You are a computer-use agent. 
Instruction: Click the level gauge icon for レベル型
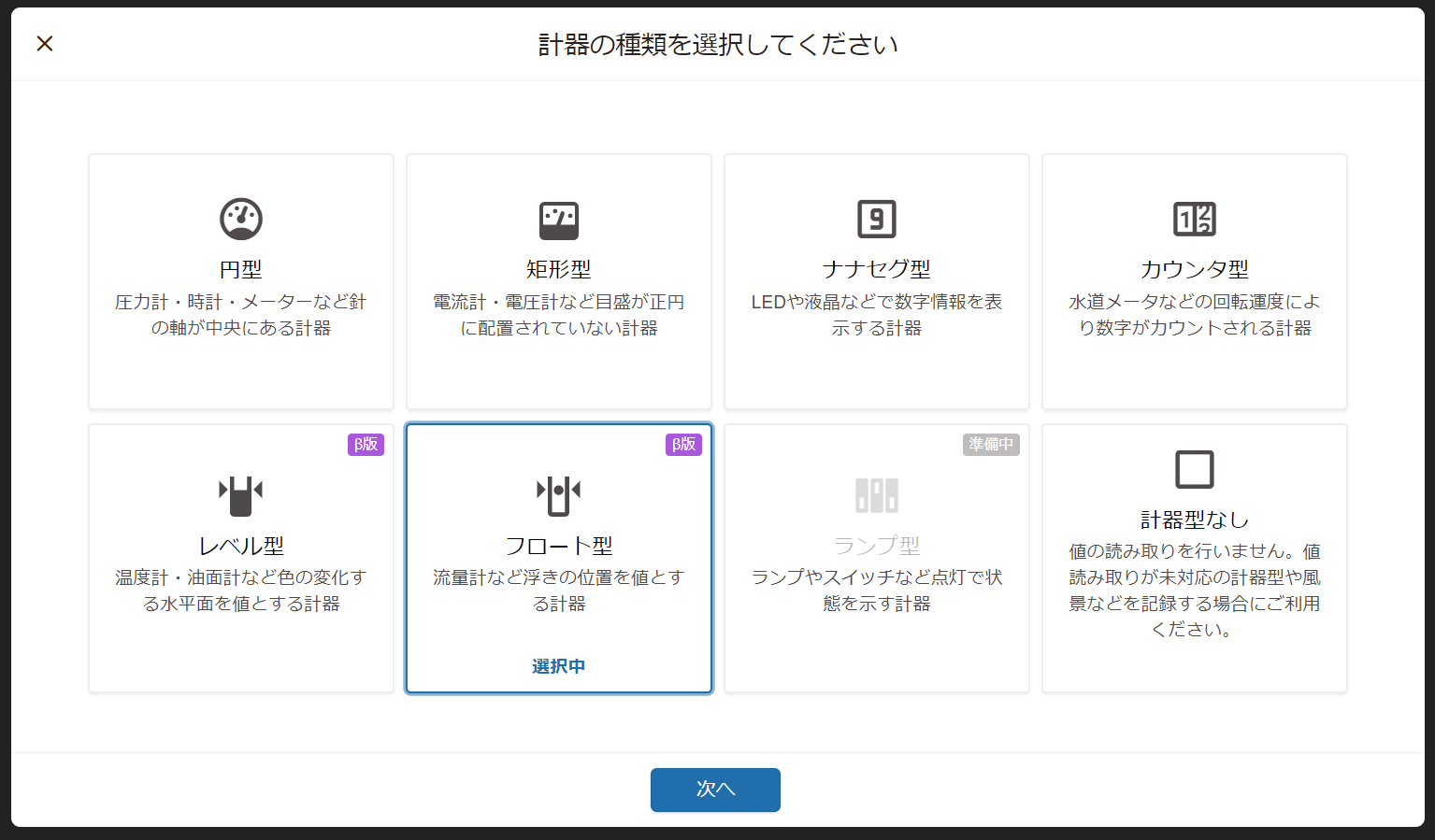pyautogui.click(x=241, y=495)
